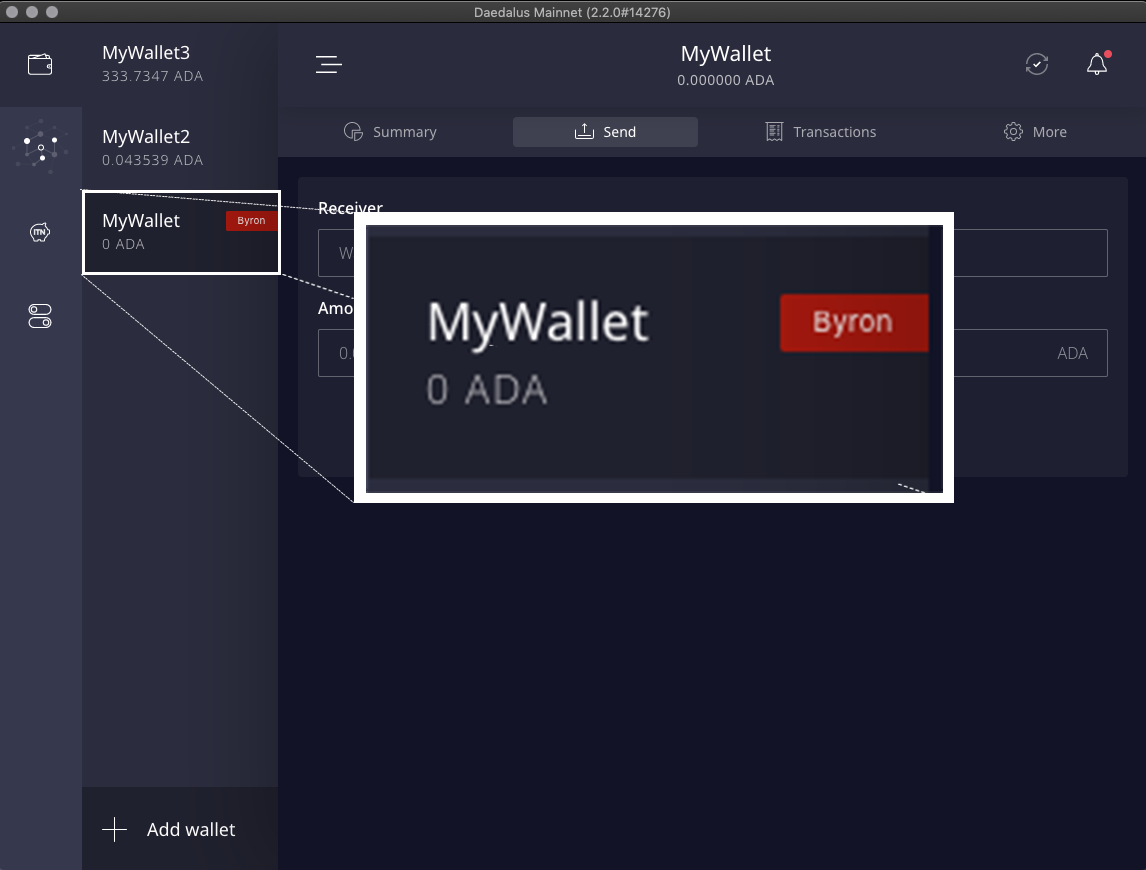This screenshot has height=870, width=1146.
Task: Switch to the Summary tab
Action: point(390,132)
